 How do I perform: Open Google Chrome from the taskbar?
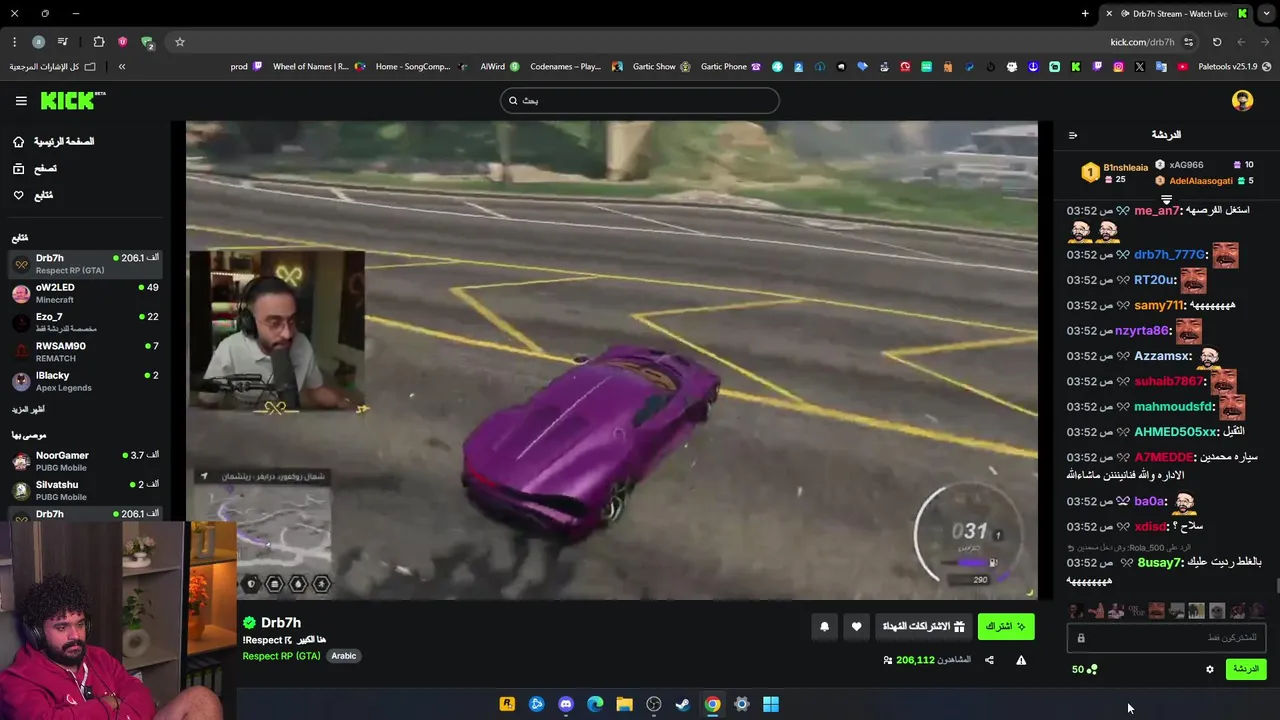[712, 704]
